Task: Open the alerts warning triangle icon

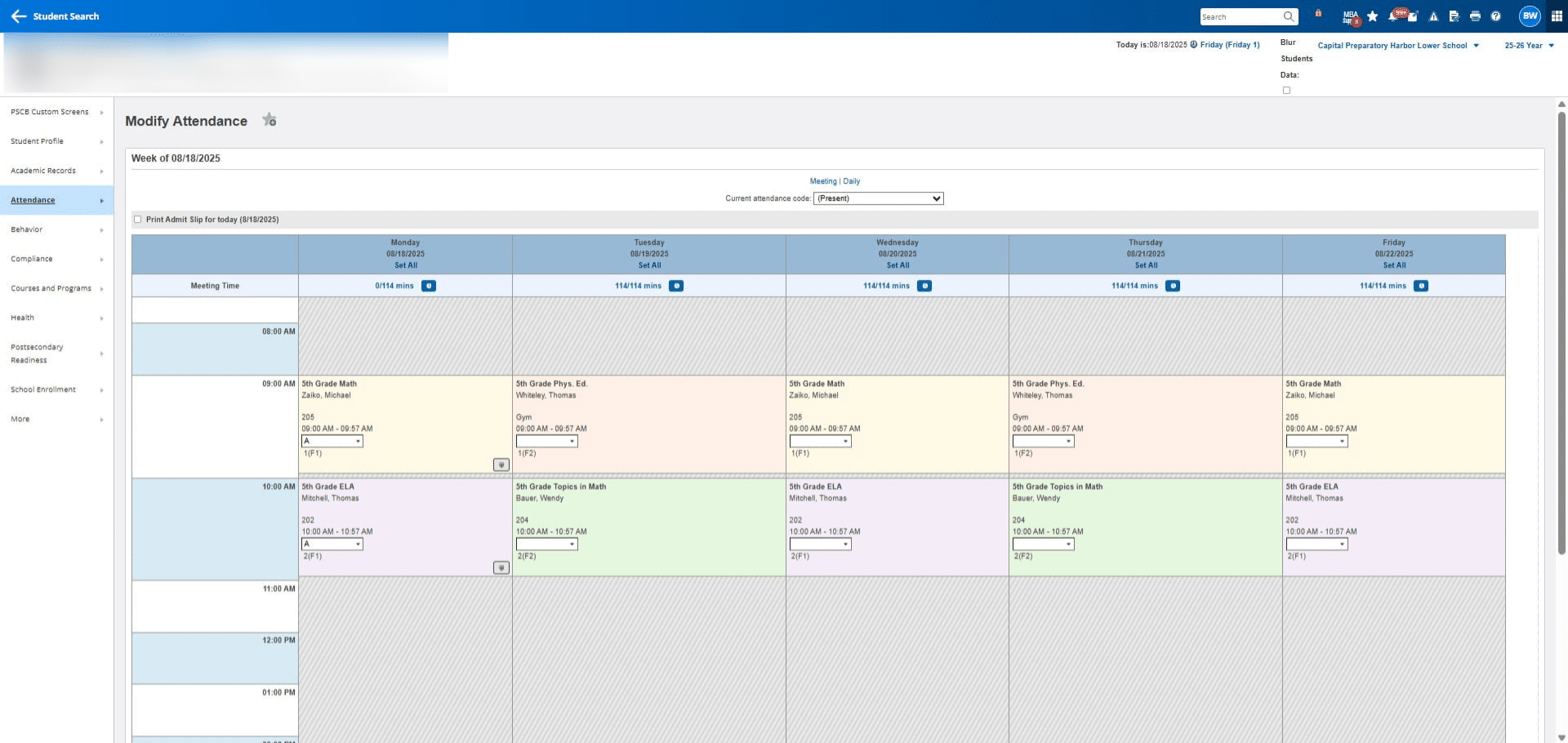Action: 1433,16
